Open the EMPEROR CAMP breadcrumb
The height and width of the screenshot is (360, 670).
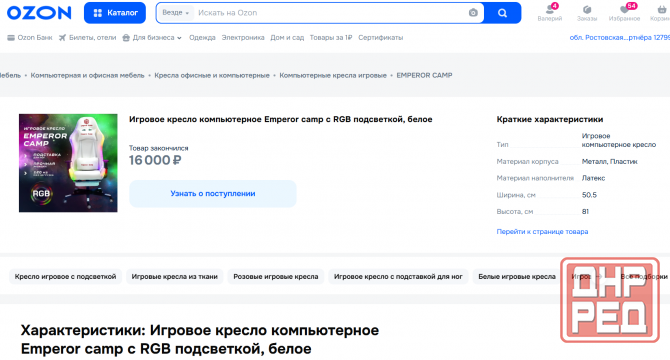(424, 75)
